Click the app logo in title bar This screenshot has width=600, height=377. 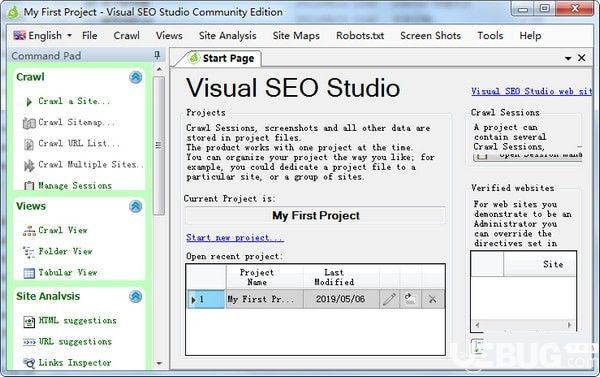pyautogui.click(x=13, y=12)
